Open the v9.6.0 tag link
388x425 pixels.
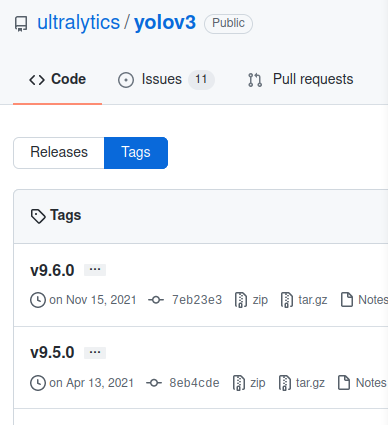[52, 270]
